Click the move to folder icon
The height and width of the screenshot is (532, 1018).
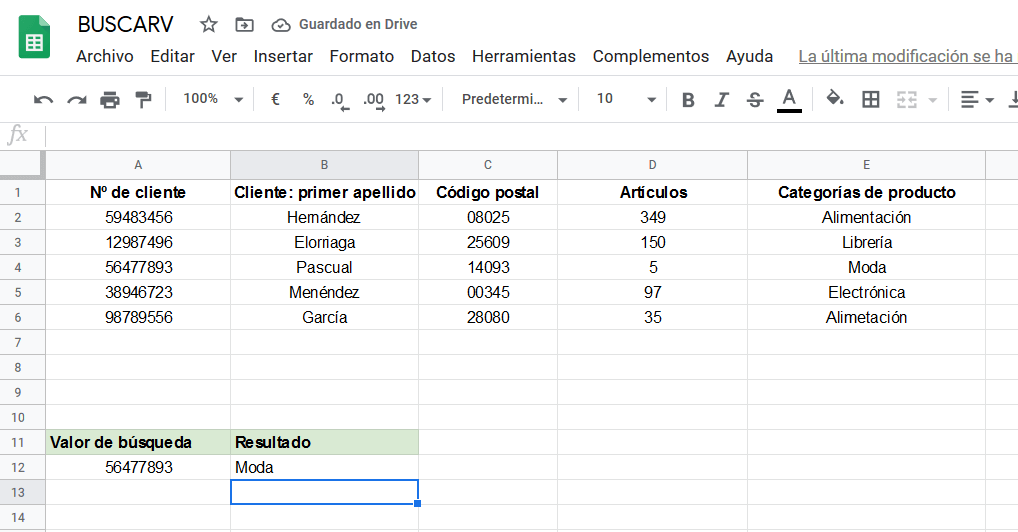pyautogui.click(x=244, y=24)
